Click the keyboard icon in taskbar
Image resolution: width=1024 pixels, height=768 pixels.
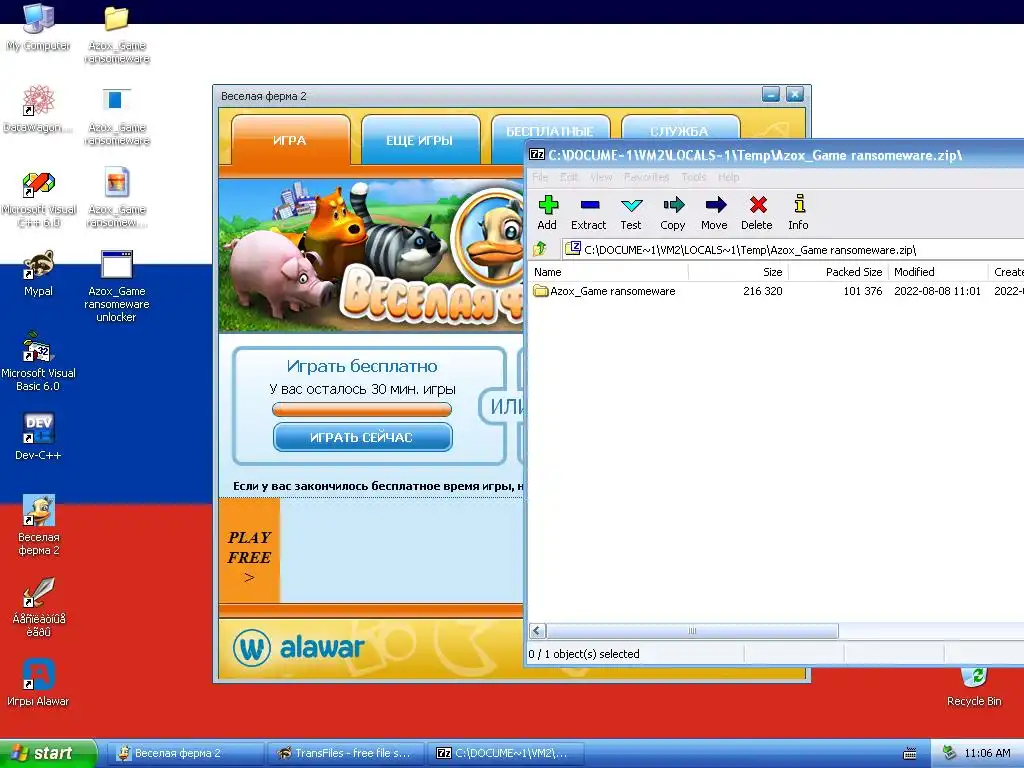(909, 754)
